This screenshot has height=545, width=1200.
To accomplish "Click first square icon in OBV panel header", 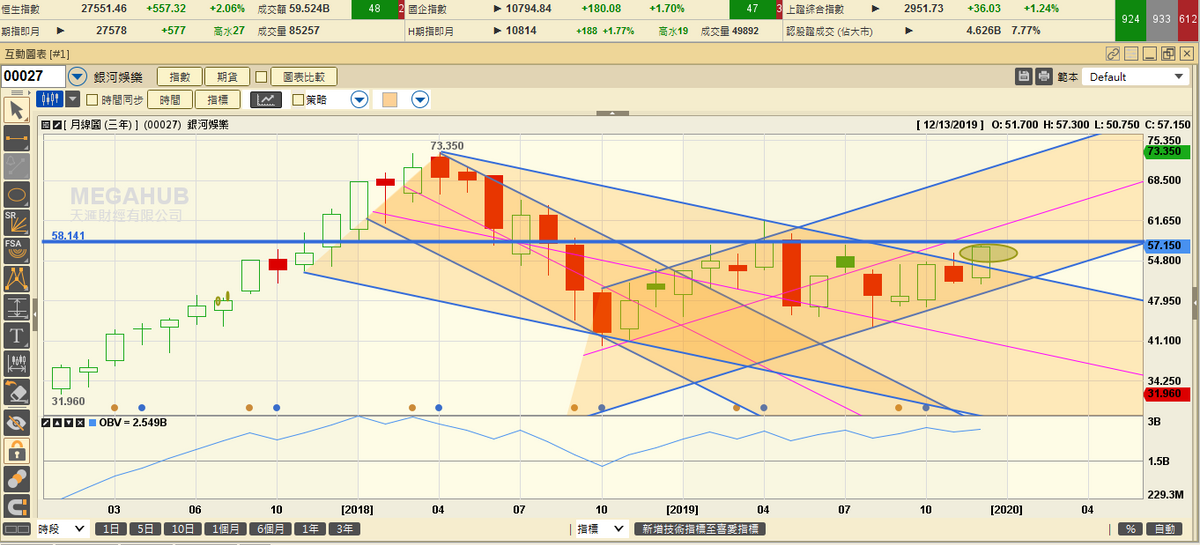I will coord(46,423).
